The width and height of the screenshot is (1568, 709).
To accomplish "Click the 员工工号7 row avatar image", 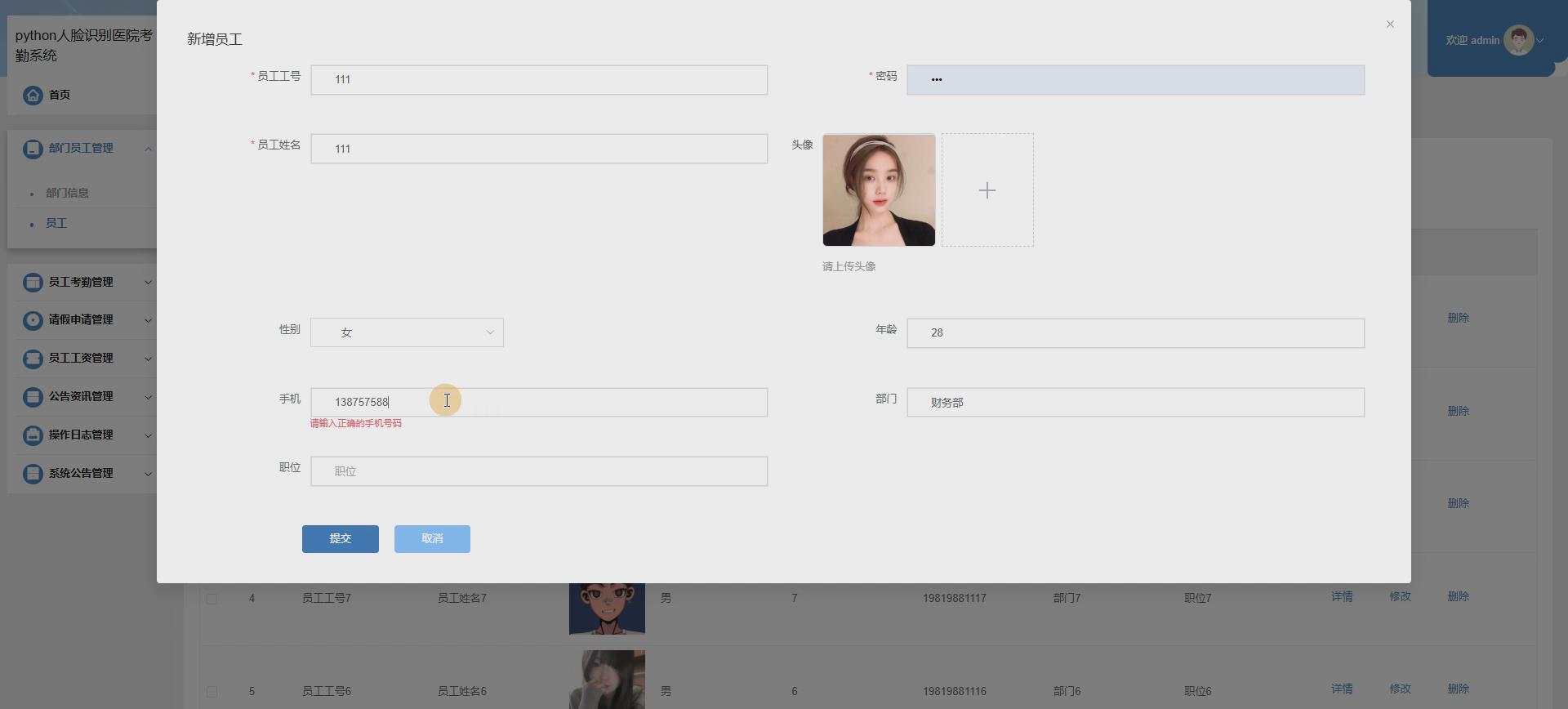I will [x=607, y=609].
